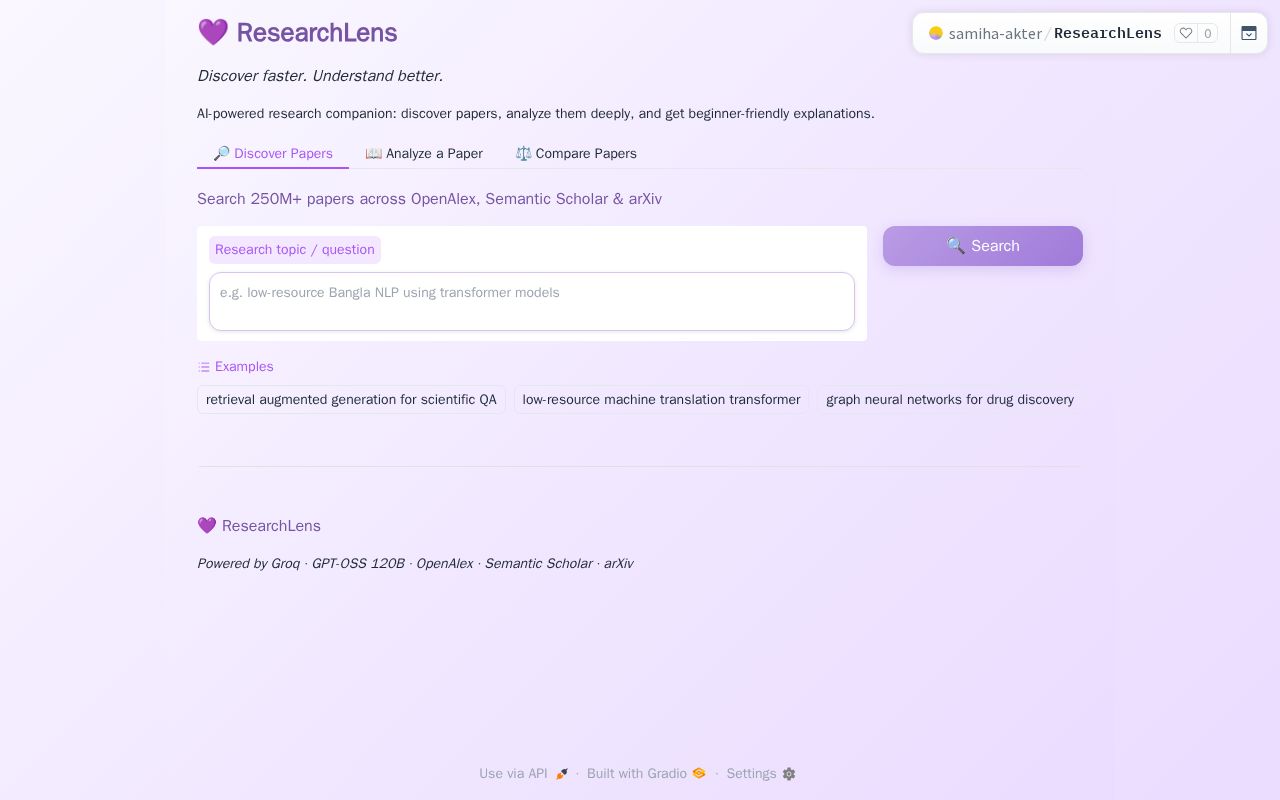The height and width of the screenshot is (800, 1280).
Task: Click the 'Discover faster. Understand better.' tagline
Action: [x=320, y=76]
